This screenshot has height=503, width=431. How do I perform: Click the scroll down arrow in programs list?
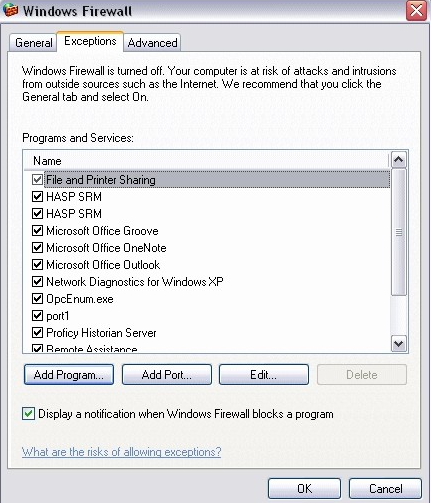point(399,343)
